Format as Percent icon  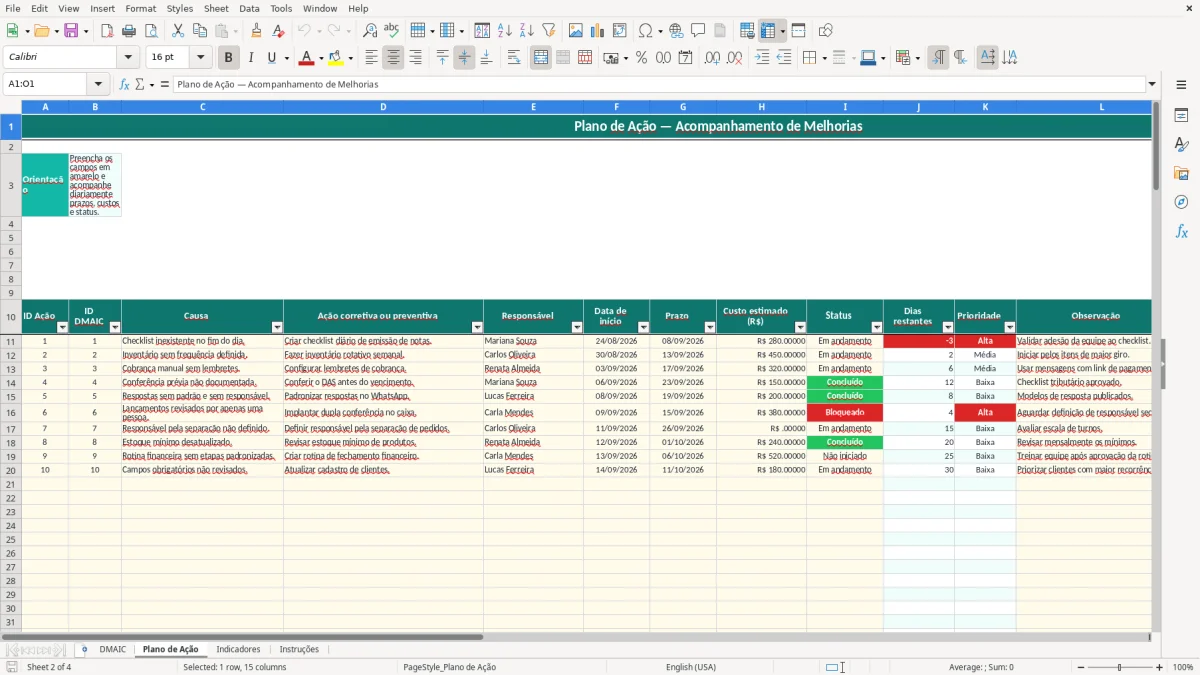click(641, 58)
